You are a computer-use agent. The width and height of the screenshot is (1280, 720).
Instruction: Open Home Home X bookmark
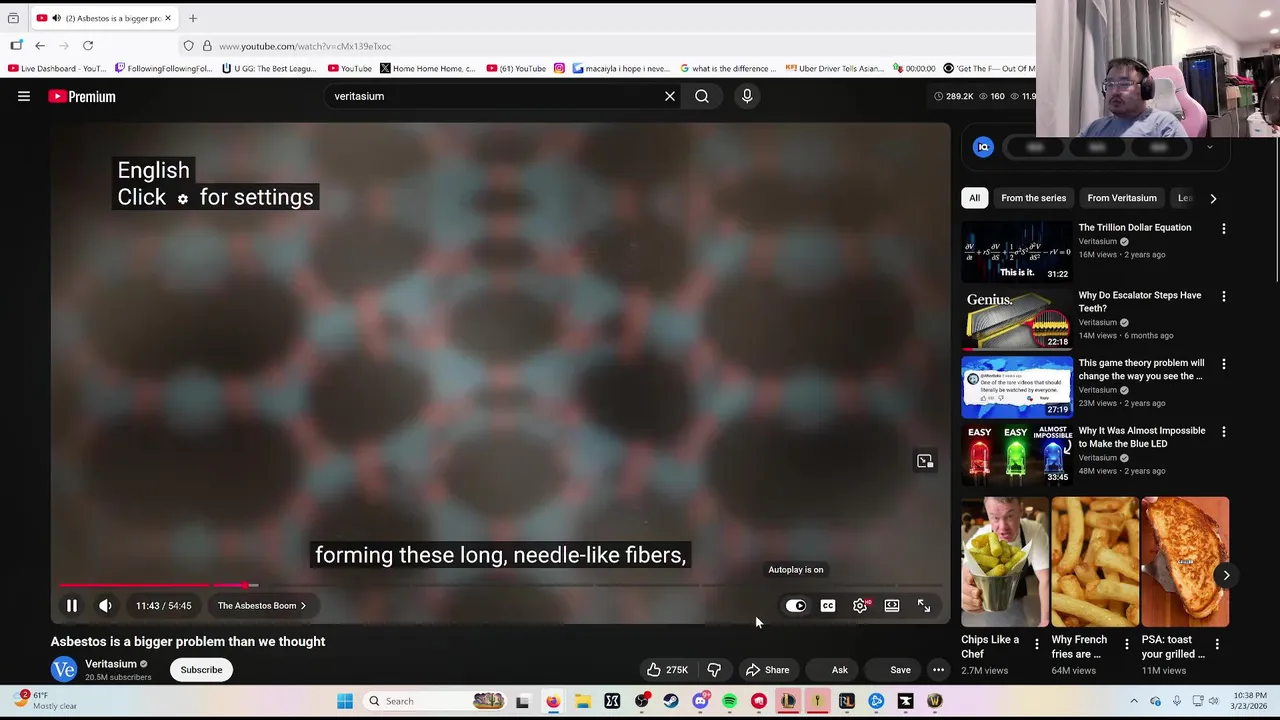[x=427, y=68]
